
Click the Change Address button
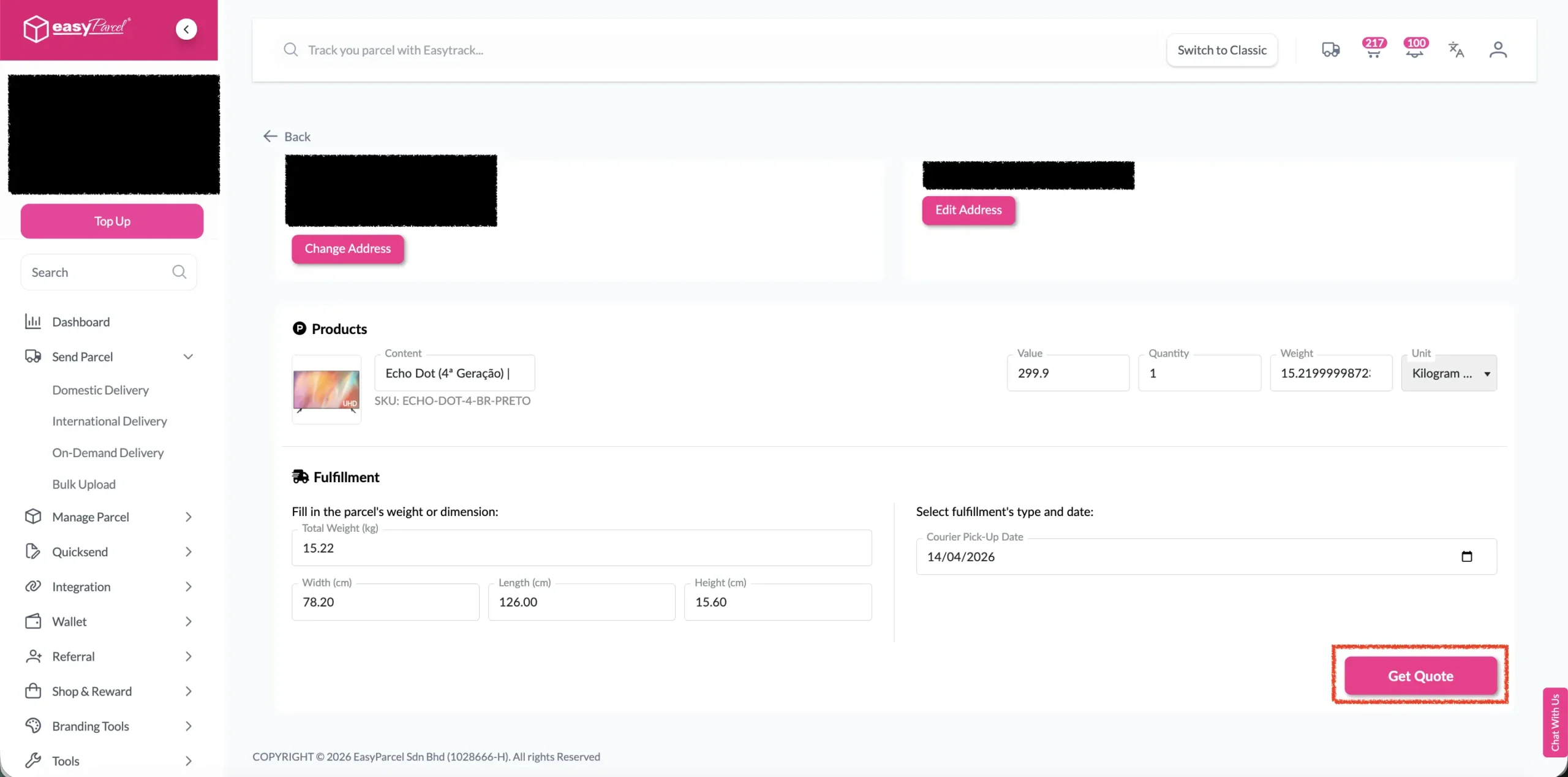(348, 249)
